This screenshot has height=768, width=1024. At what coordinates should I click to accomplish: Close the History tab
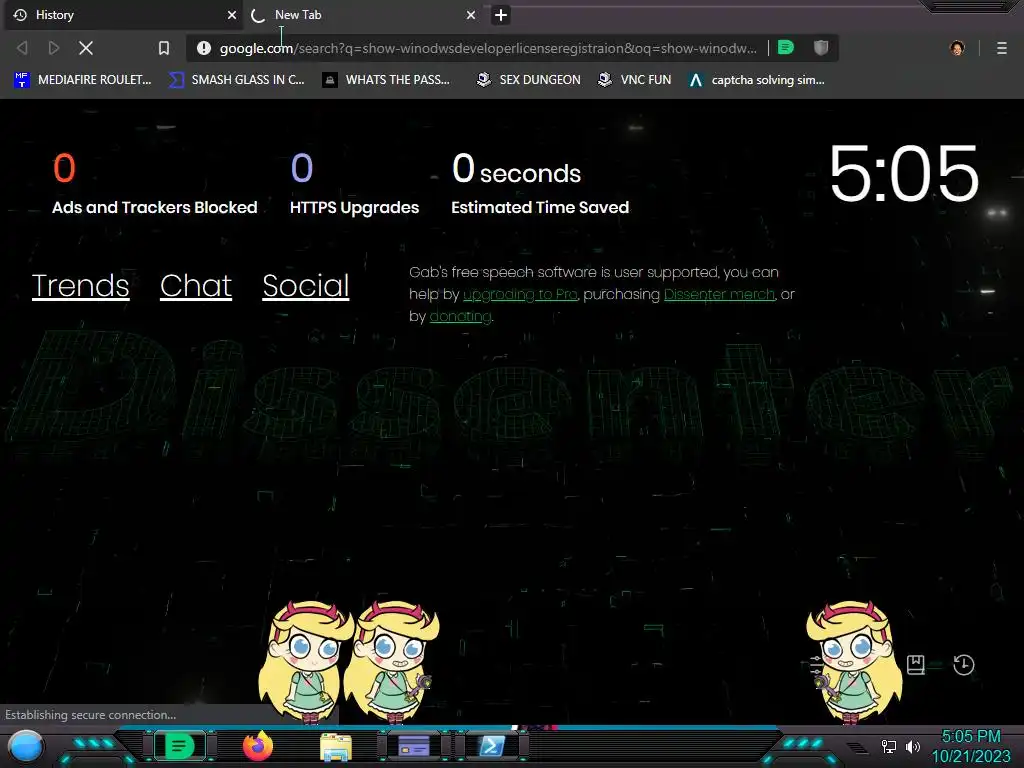(x=232, y=15)
